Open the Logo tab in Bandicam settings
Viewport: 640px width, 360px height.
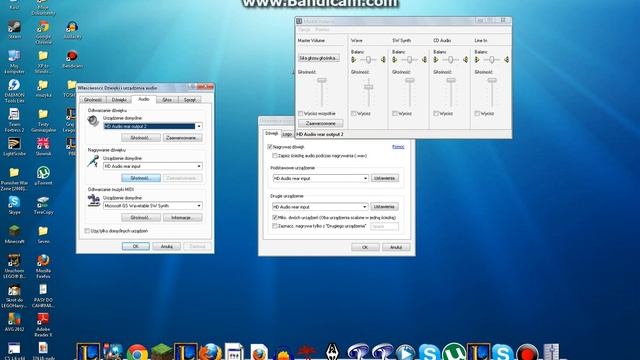click(x=287, y=134)
